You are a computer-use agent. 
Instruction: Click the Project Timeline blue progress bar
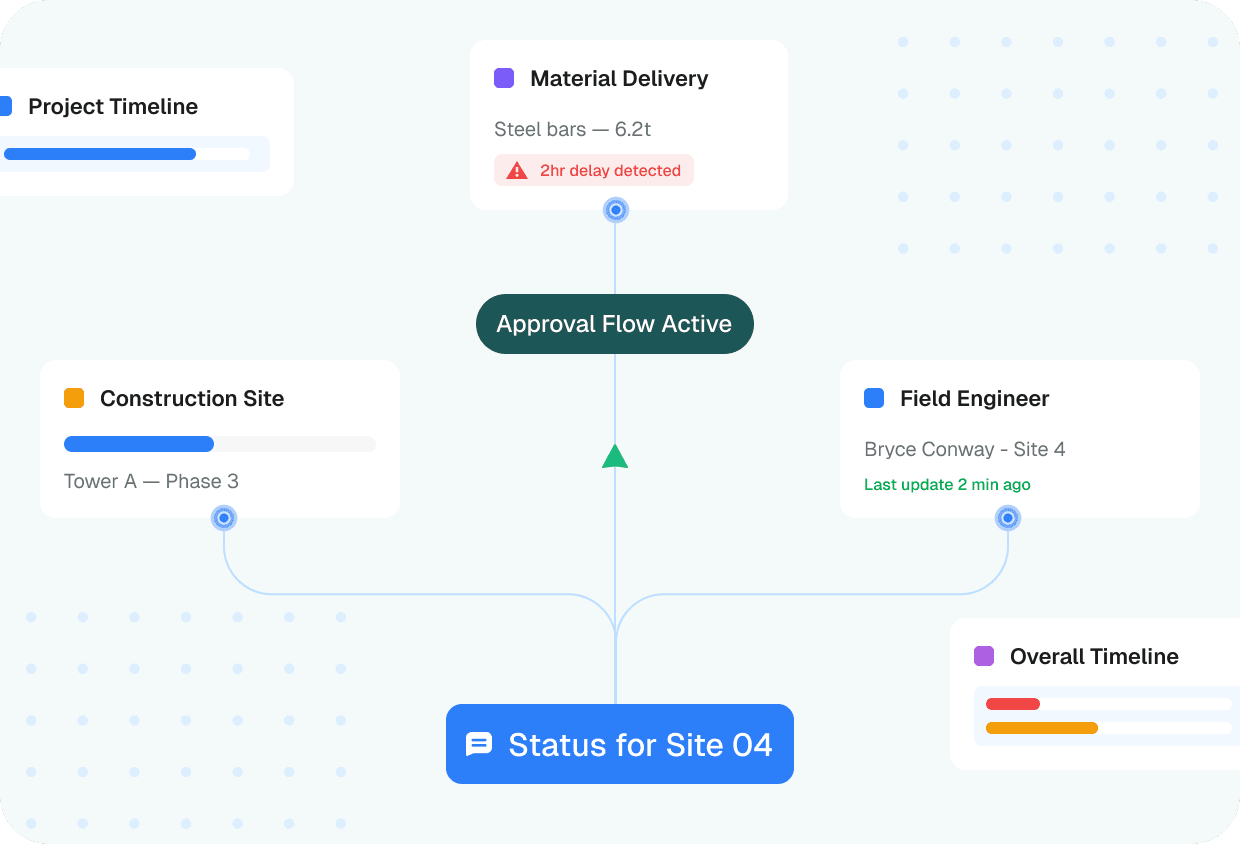click(100, 154)
